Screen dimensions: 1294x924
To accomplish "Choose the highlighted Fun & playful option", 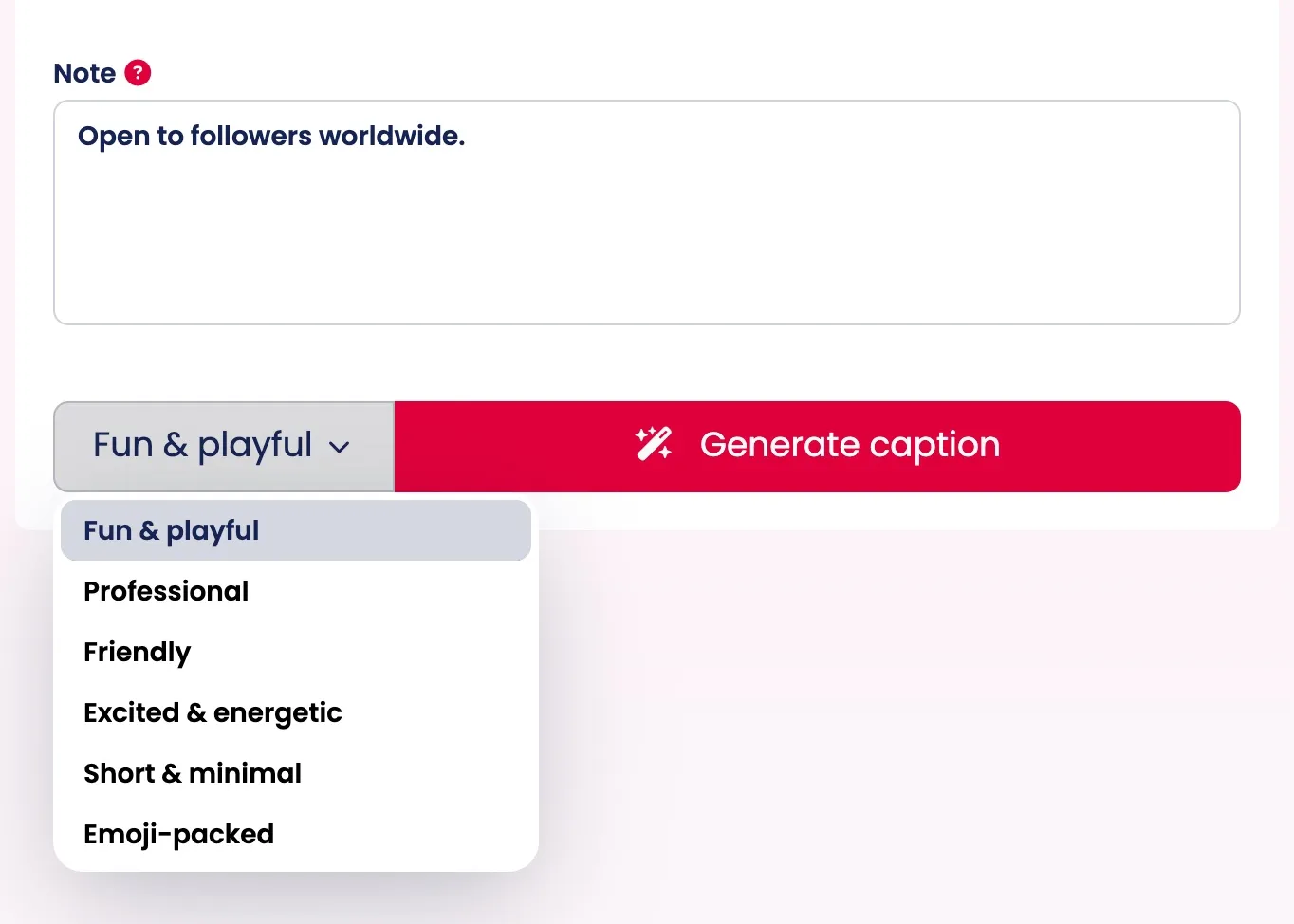I will coord(296,530).
